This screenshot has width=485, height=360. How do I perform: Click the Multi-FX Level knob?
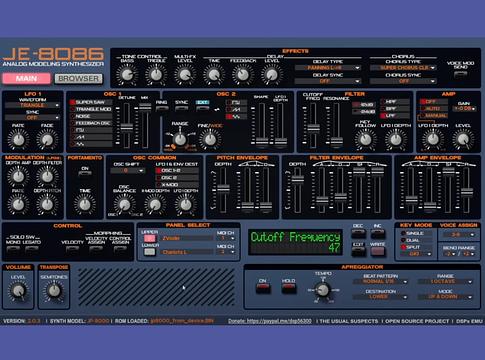coord(185,75)
